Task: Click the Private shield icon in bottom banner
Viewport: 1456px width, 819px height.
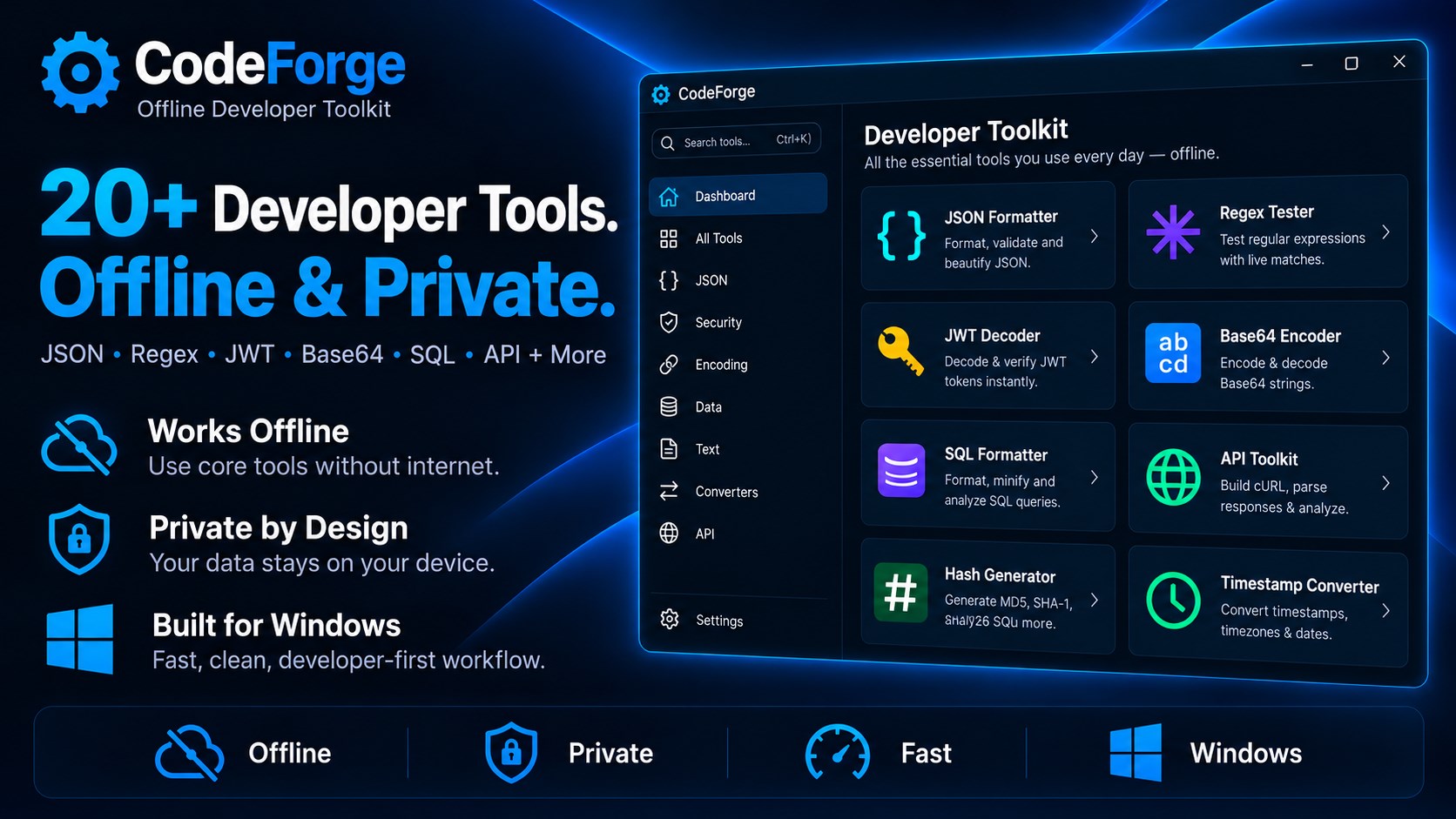Action: (x=511, y=752)
